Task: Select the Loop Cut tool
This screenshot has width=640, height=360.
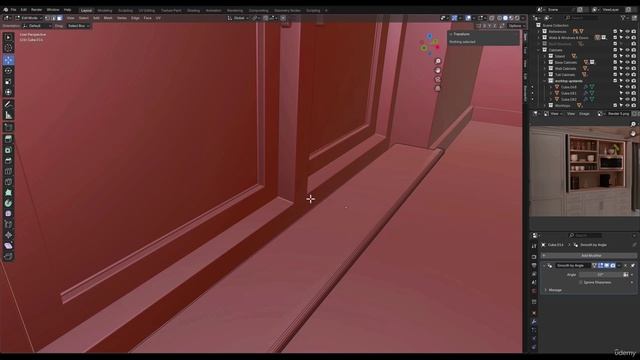Action: (8, 171)
